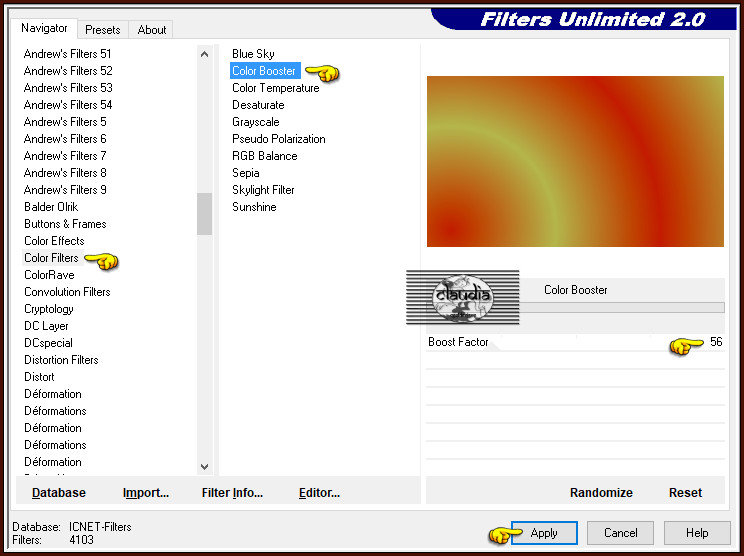Select the Color Effects category
Screen dimensions: 744x556
(x=54, y=241)
